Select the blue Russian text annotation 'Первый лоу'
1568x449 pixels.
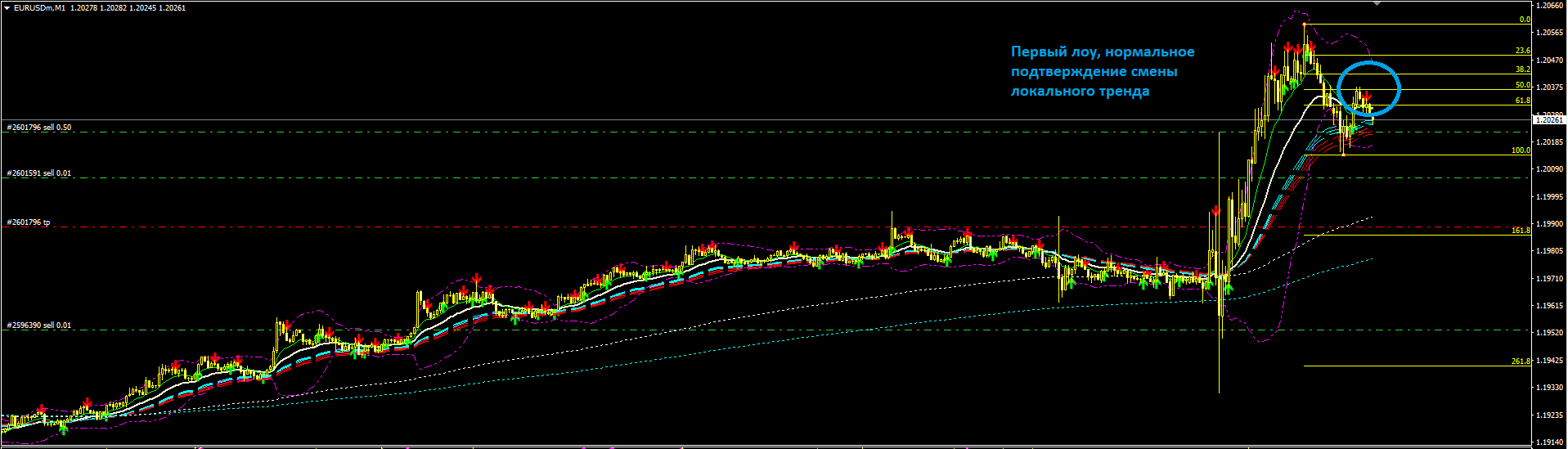(1103, 71)
